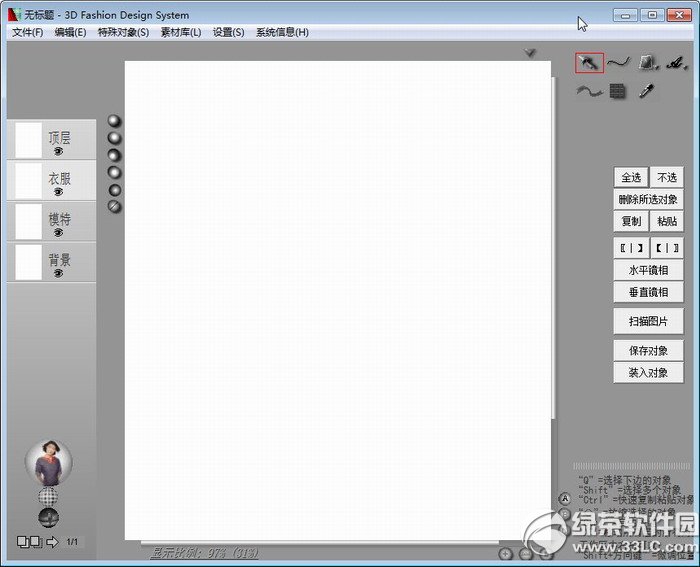Click the vertical canvas scrollbar
The width and height of the screenshot is (700, 567).
(554, 248)
